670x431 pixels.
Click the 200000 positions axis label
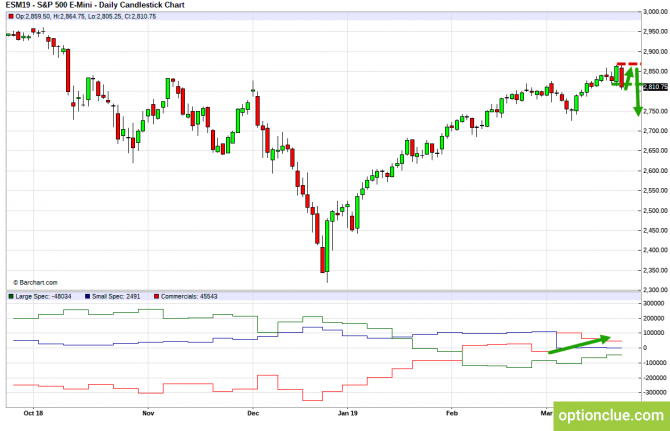pyautogui.click(x=654, y=318)
